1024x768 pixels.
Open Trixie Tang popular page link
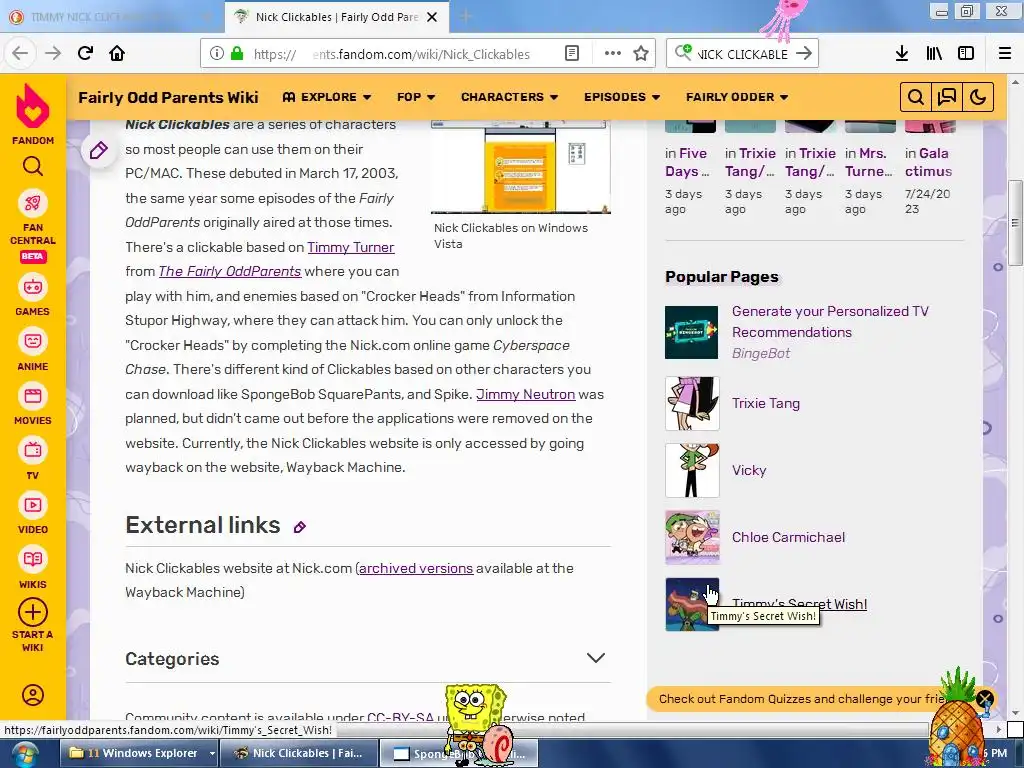point(765,404)
